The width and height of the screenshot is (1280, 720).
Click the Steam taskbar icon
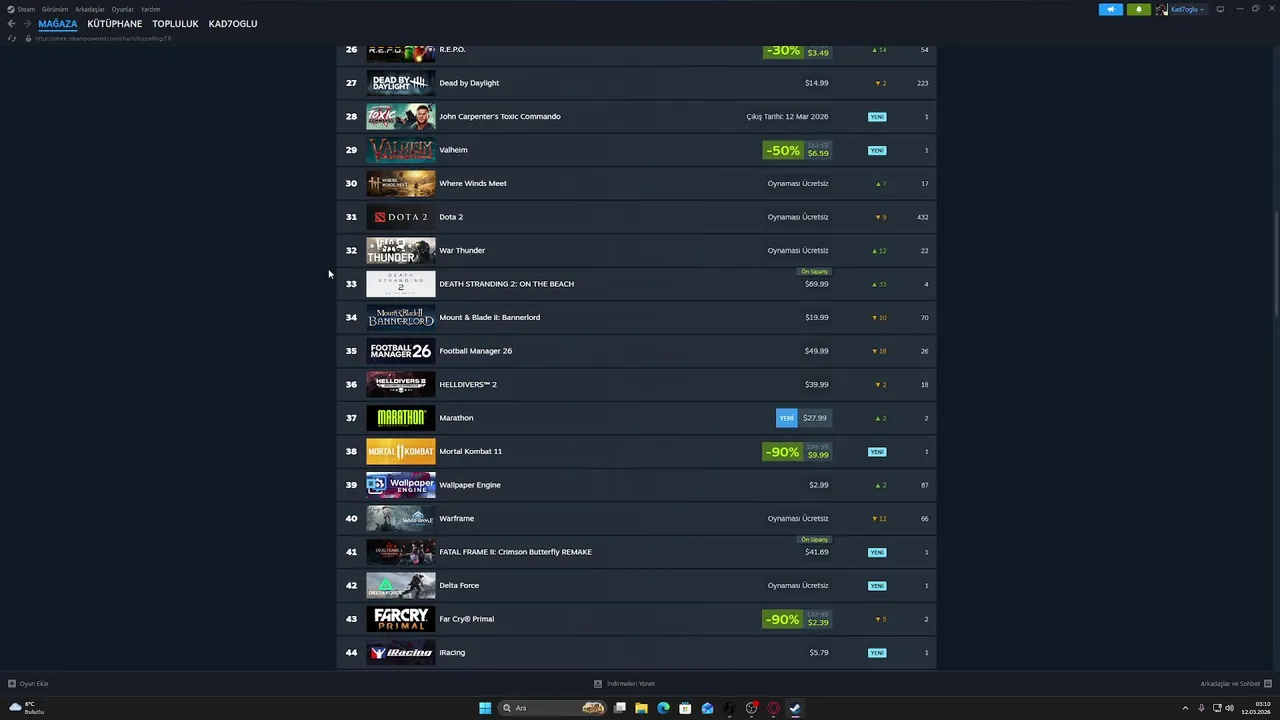[795, 708]
